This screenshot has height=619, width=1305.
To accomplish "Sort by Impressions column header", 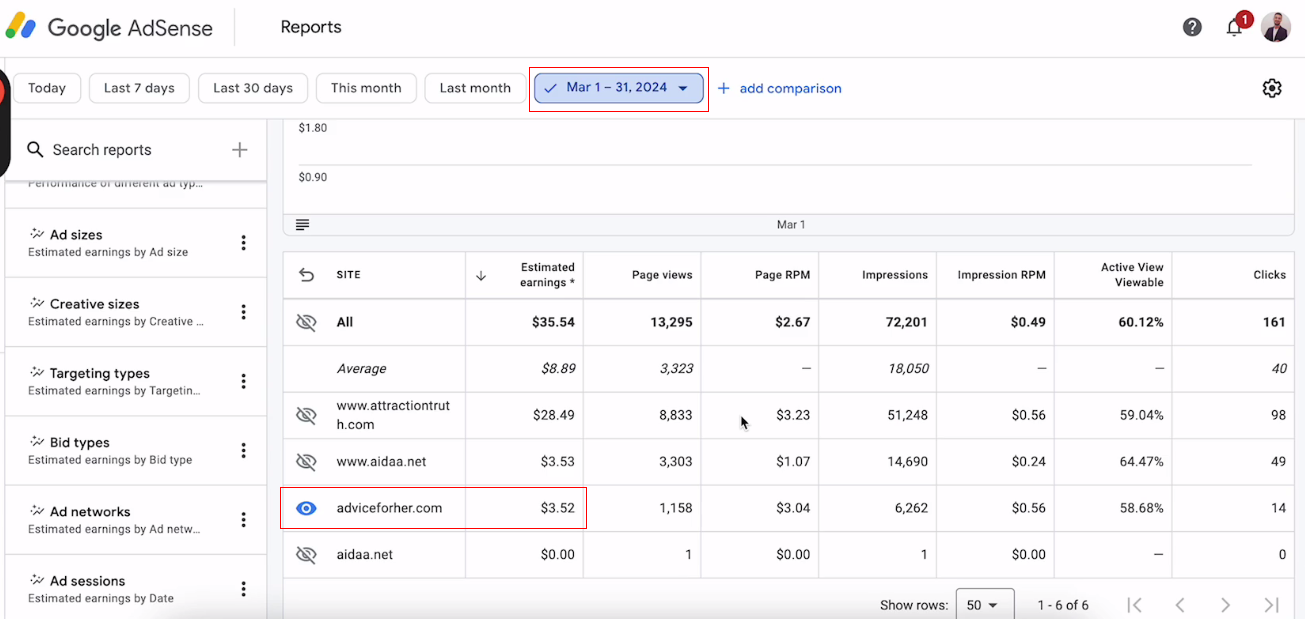I will click(x=895, y=275).
